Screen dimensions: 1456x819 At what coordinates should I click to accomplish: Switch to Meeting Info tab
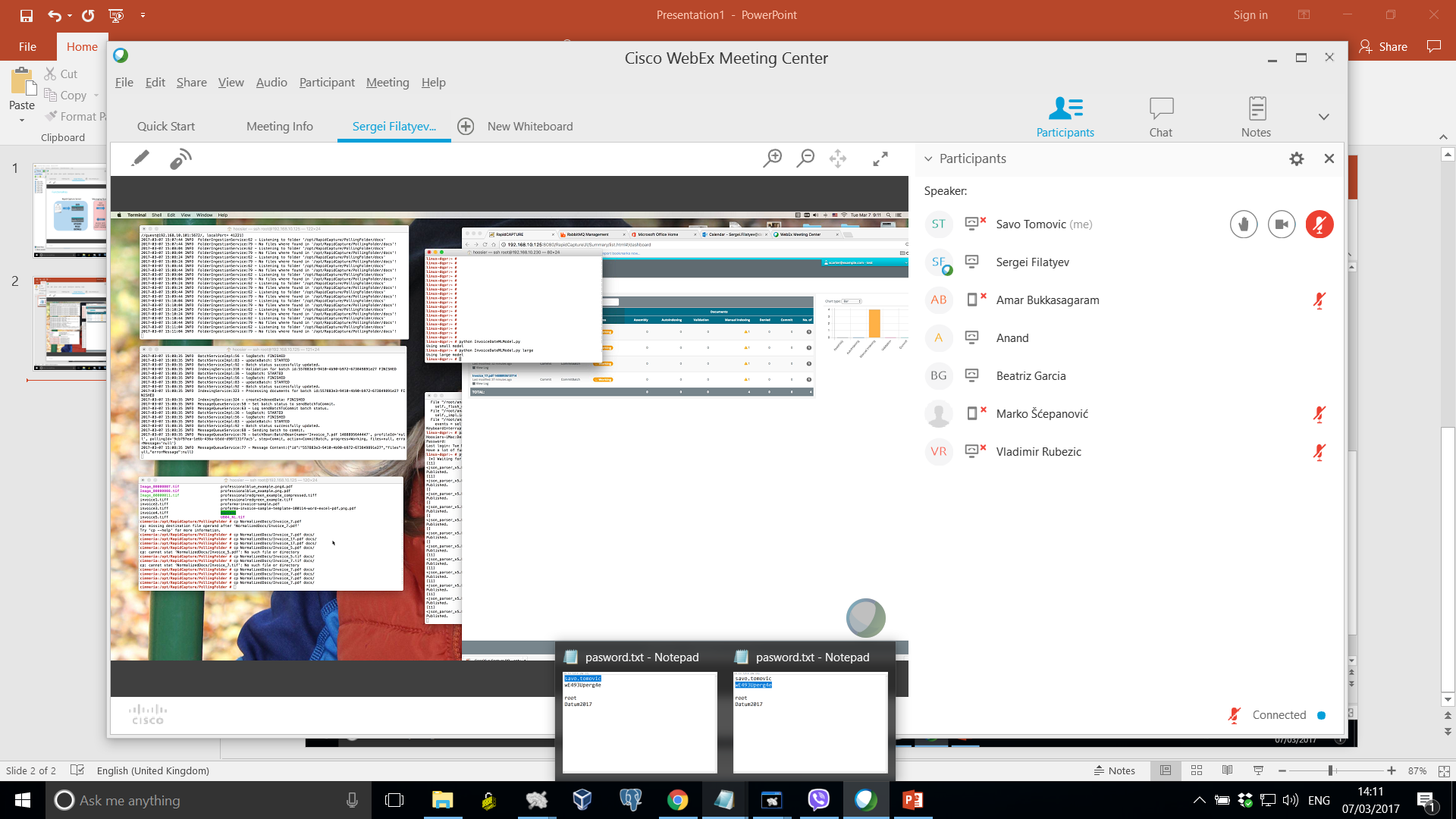point(280,127)
